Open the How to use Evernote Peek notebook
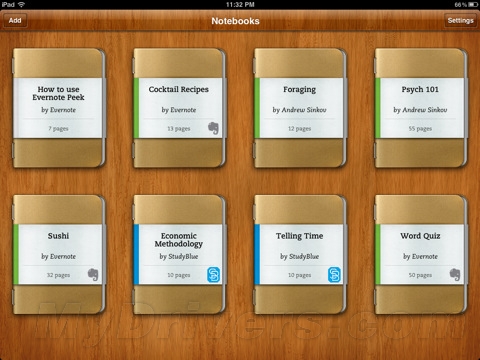Image resolution: width=480 pixels, height=360 pixels. [59, 108]
